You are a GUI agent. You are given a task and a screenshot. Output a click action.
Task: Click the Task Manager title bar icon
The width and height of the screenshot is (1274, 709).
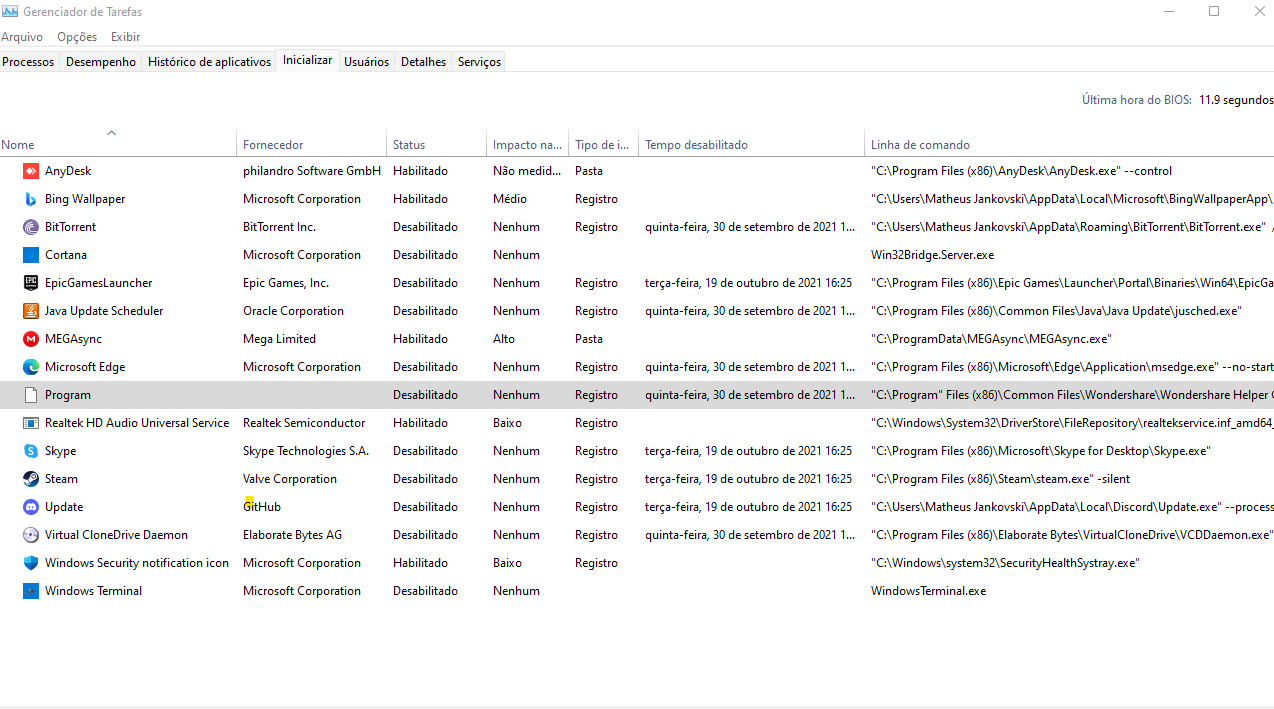(x=10, y=12)
